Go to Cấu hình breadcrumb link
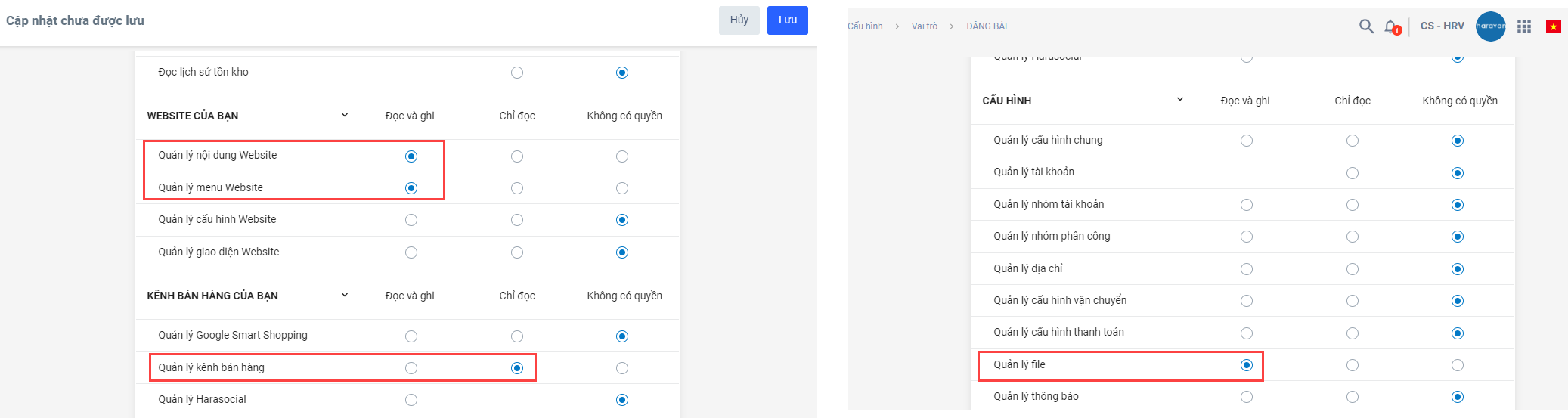 [x=865, y=26]
